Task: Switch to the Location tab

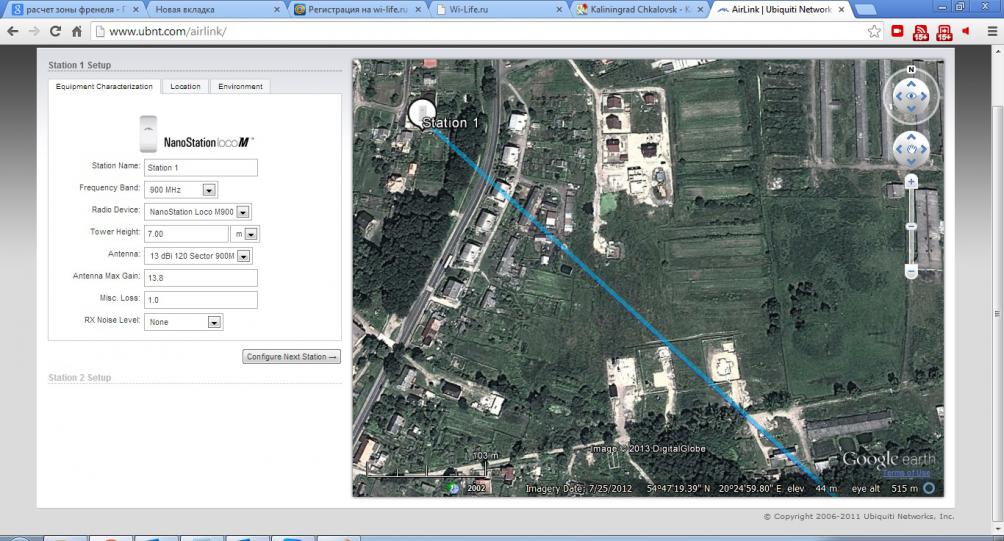Action: point(185,86)
